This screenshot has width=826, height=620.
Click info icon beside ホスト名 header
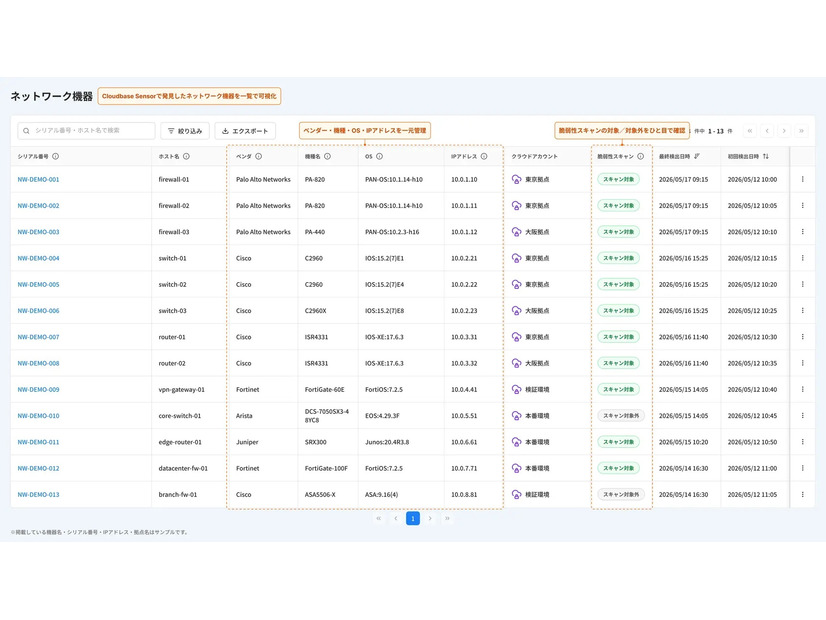pos(186,156)
